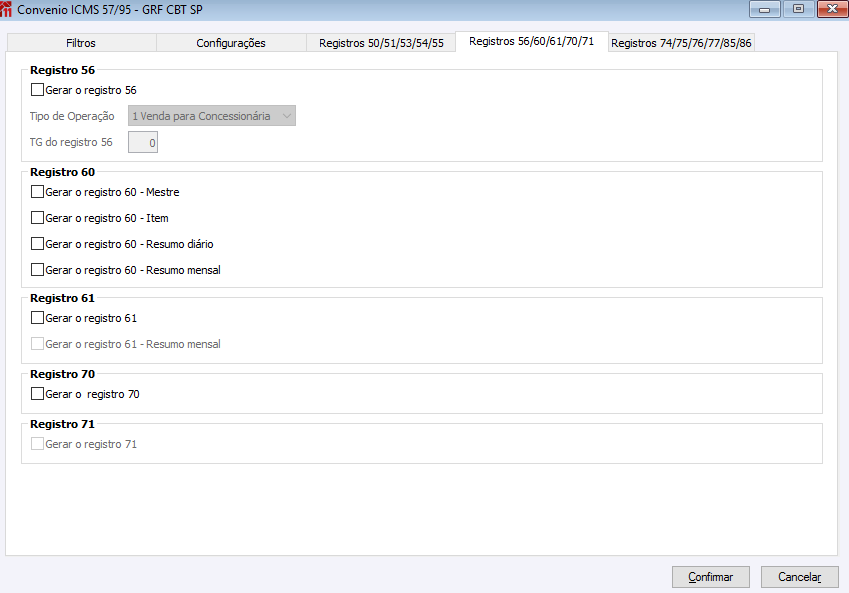This screenshot has width=849, height=593.
Task: Close the Convenio ICMS window
Action: click(832, 9)
